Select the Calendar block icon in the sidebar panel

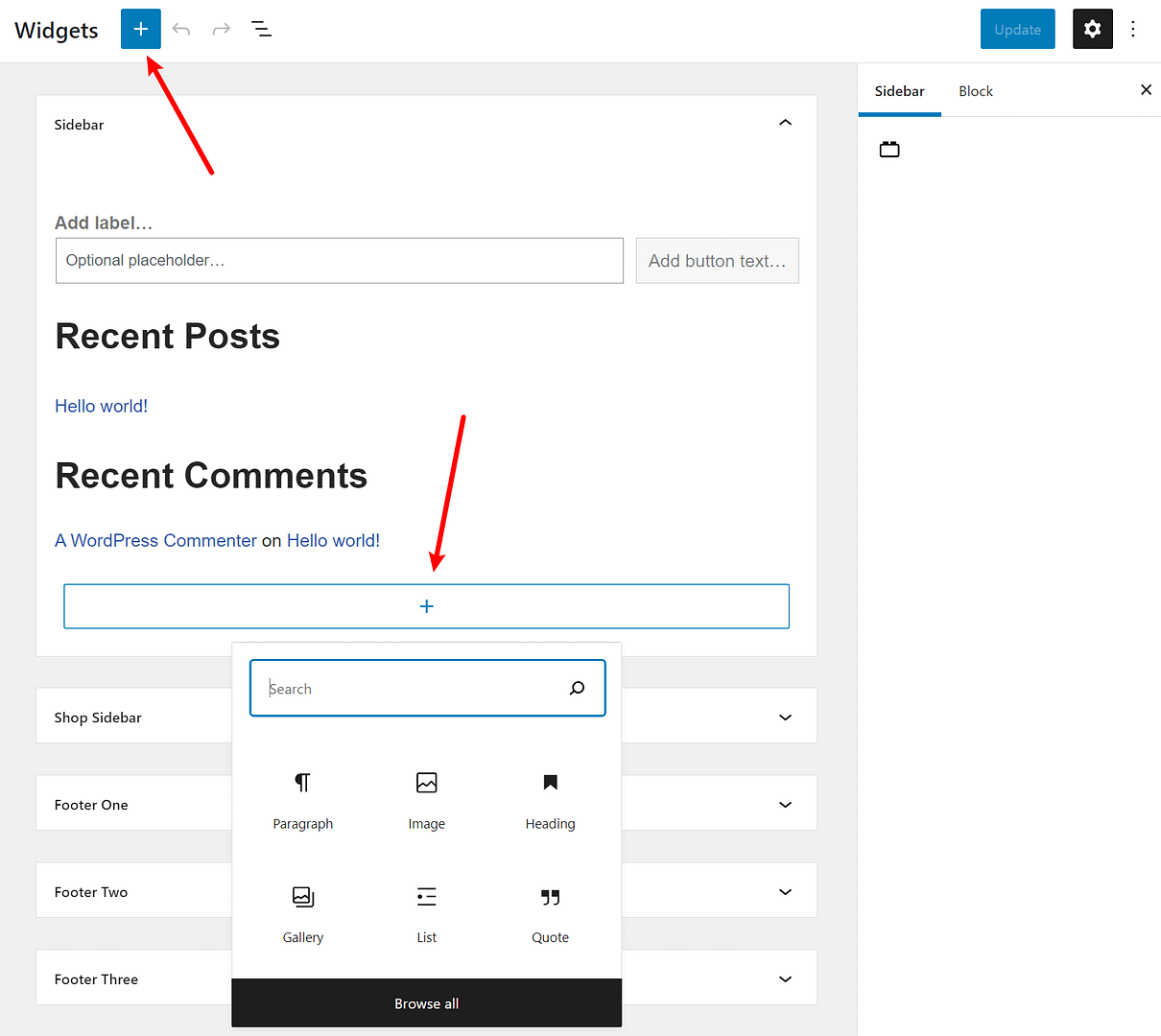coord(889,149)
